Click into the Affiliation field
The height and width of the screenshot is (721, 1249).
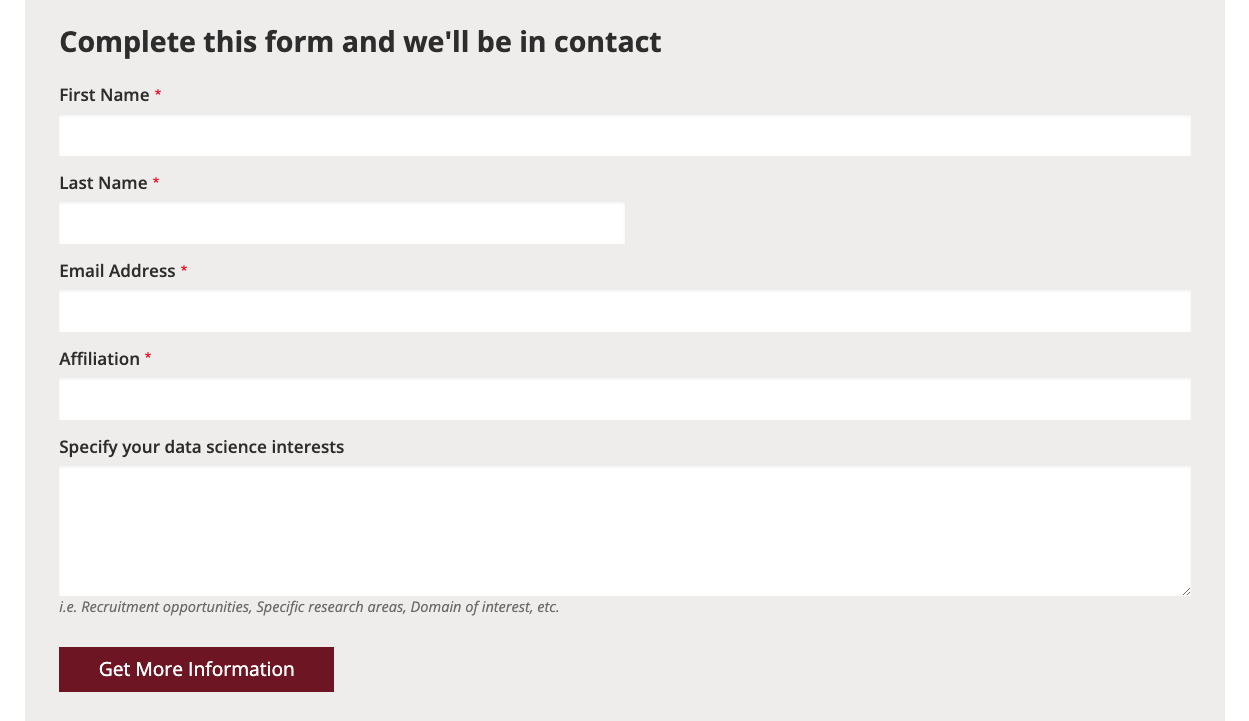pos(624,400)
